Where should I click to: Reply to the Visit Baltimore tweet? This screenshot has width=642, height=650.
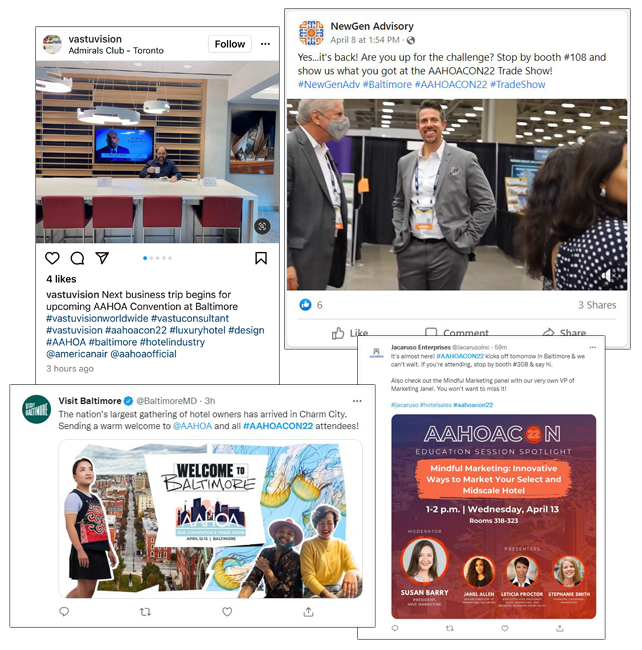click(x=64, y=611)
